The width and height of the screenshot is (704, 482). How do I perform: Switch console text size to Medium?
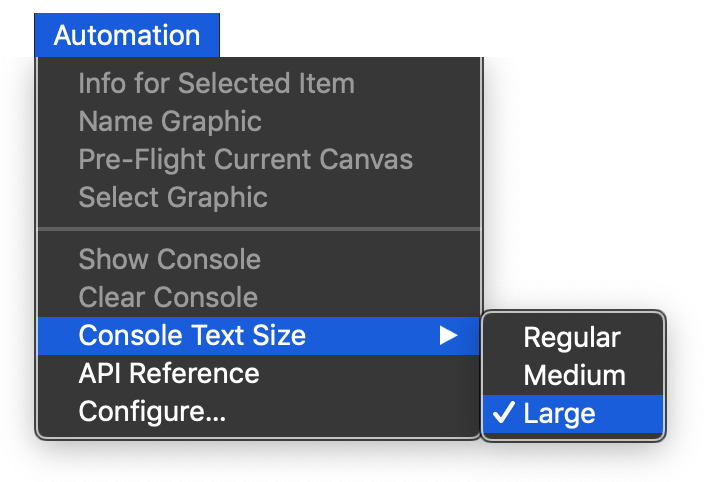pyautogui.click(x=574, y=375)
